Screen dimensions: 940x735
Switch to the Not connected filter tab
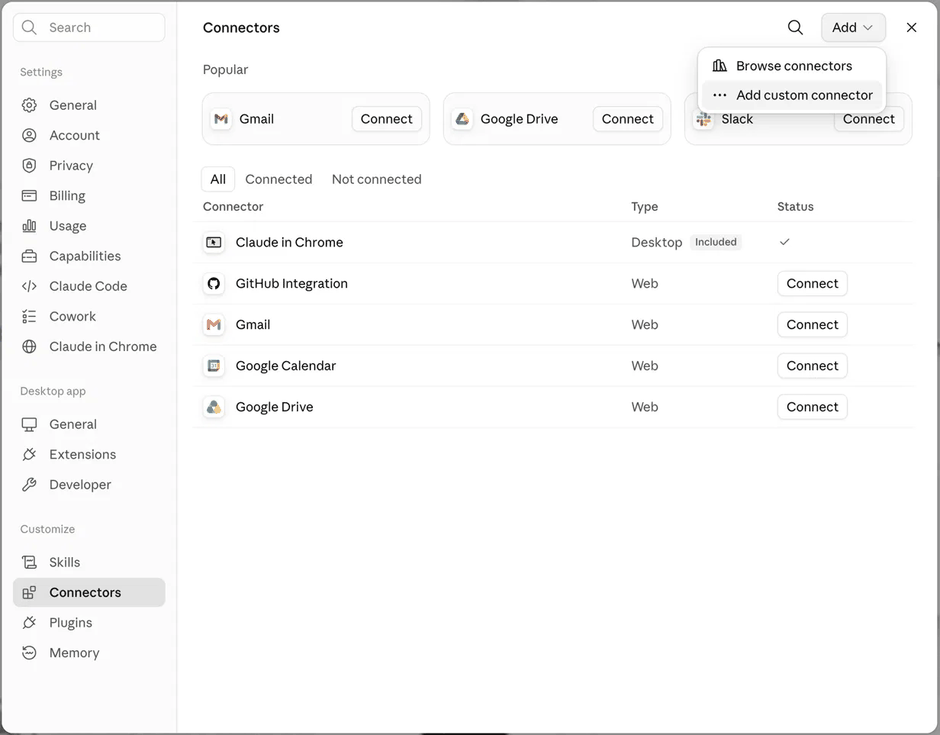coord(376,179)
